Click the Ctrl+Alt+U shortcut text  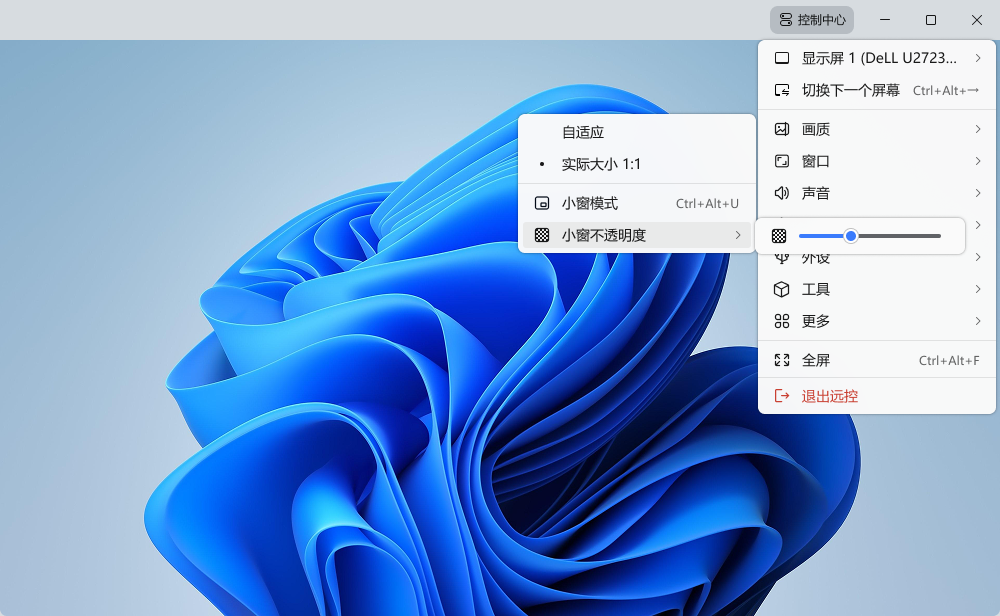[707, 203]
